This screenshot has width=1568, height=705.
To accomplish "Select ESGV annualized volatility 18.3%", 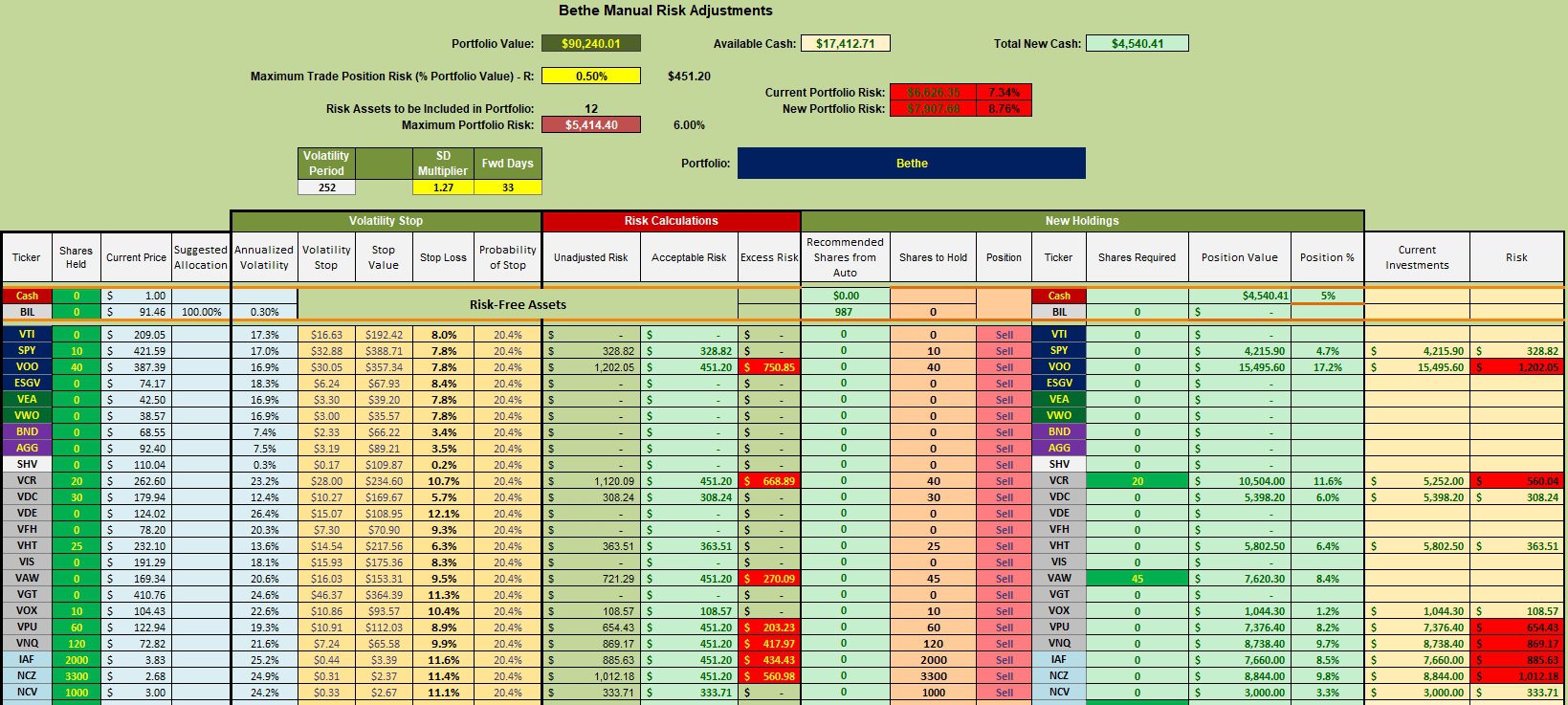I will pos(264,384).
